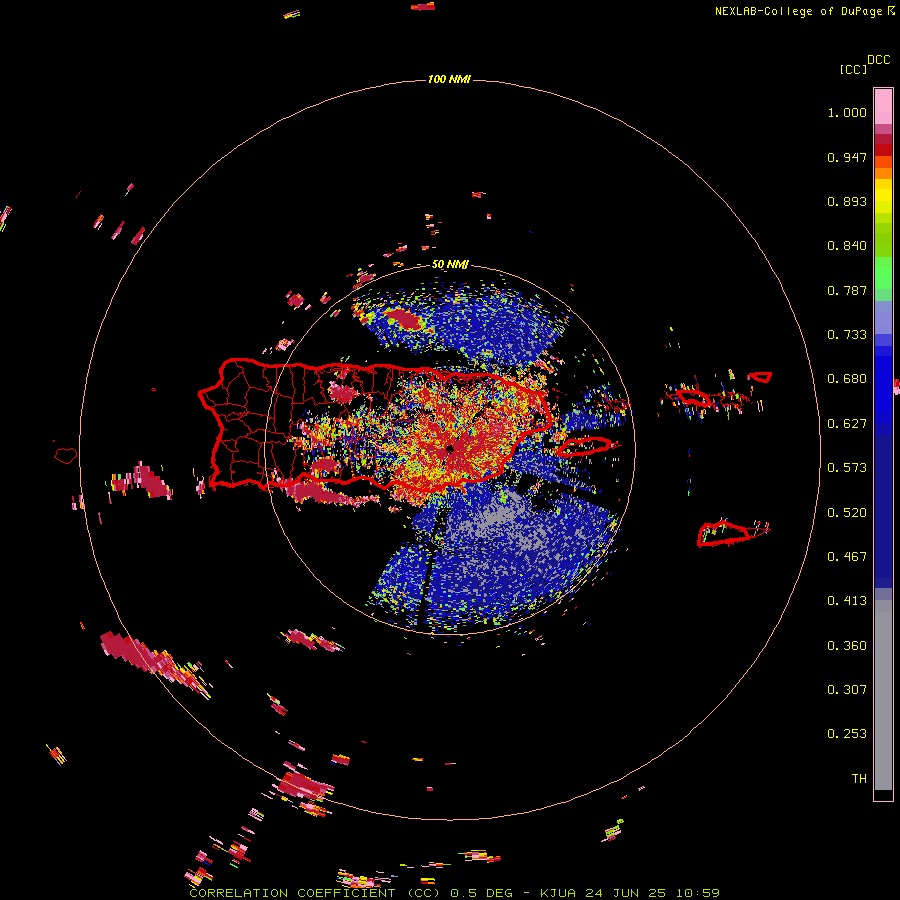
Task: Click the 0.733 legend value
Action: pyautogui.click(x=847, y=335)
